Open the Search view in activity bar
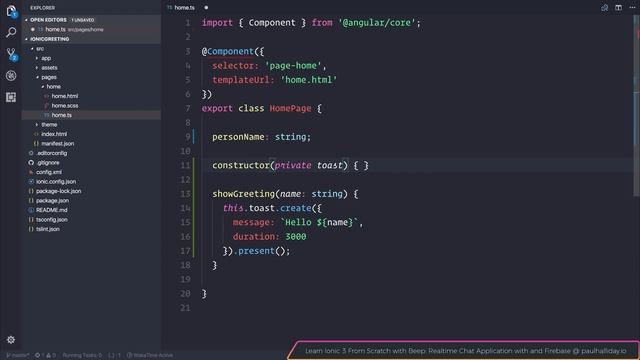 11,32
